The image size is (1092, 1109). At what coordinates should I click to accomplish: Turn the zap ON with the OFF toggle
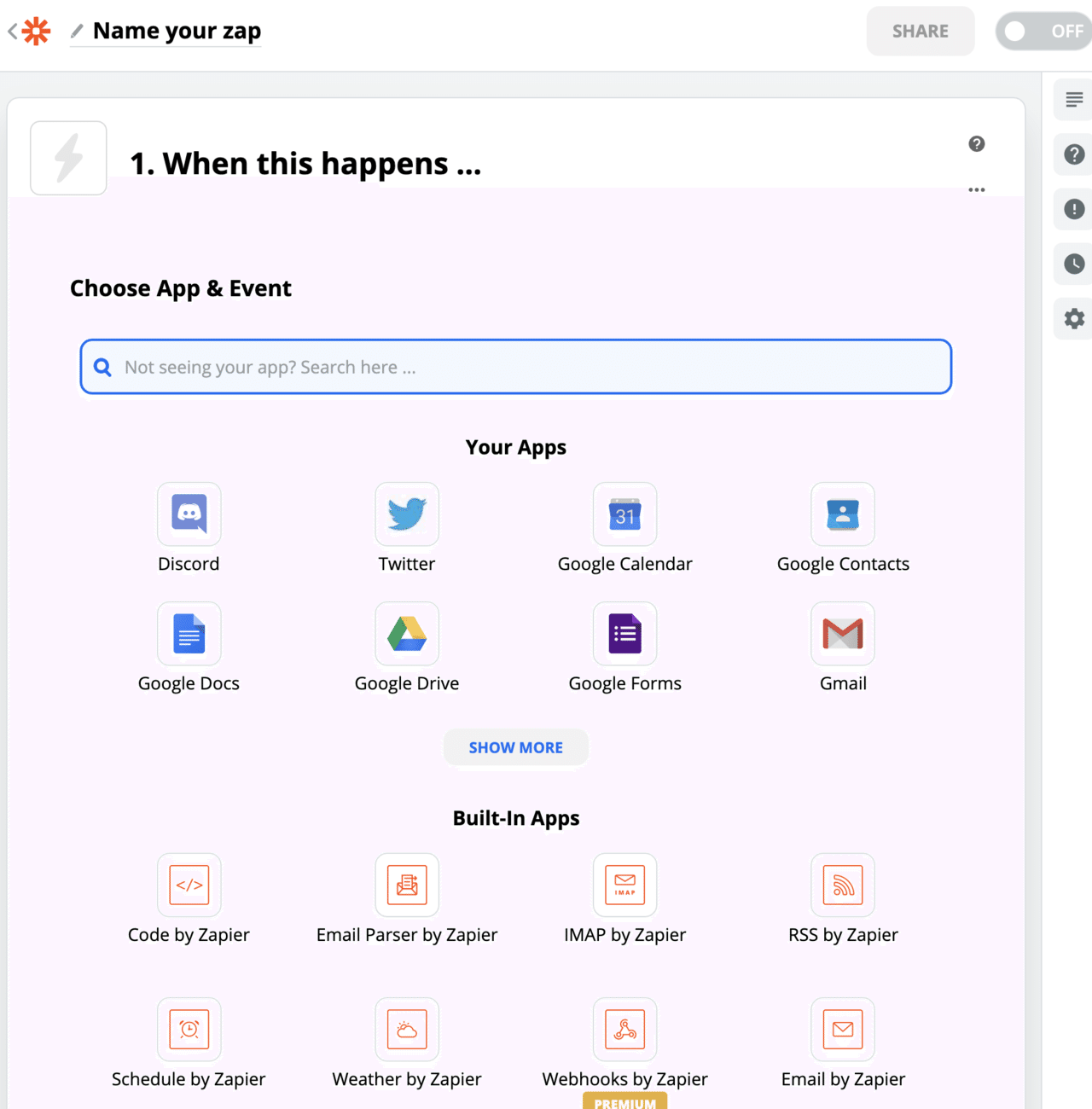(x=1043, y=32)
